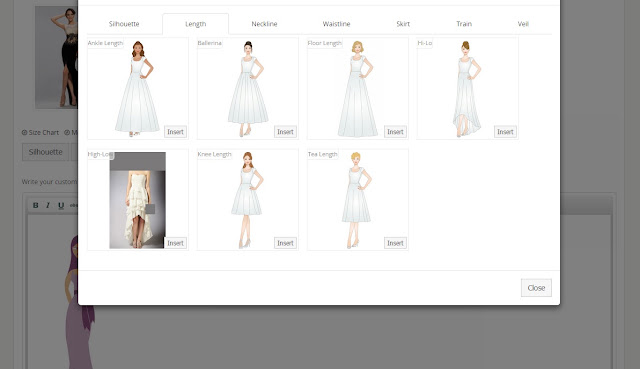Select the Ankle Length dress illustration
640x369 pixels.
coord(138,89)
